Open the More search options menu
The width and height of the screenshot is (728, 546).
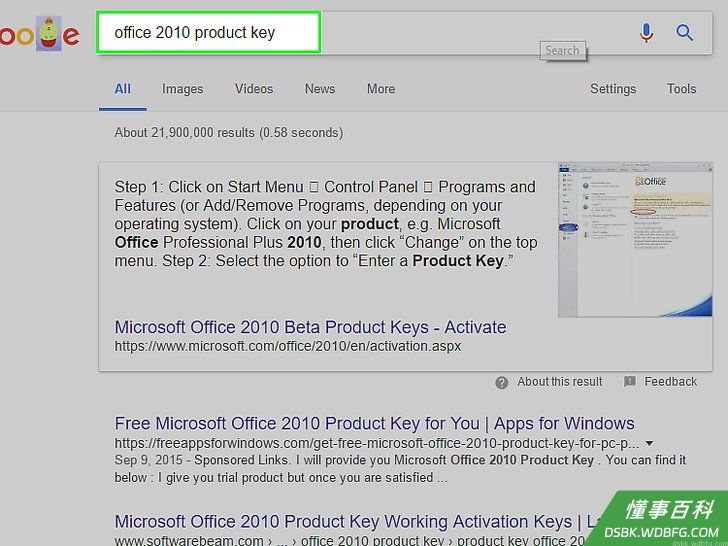click(381, 89)
